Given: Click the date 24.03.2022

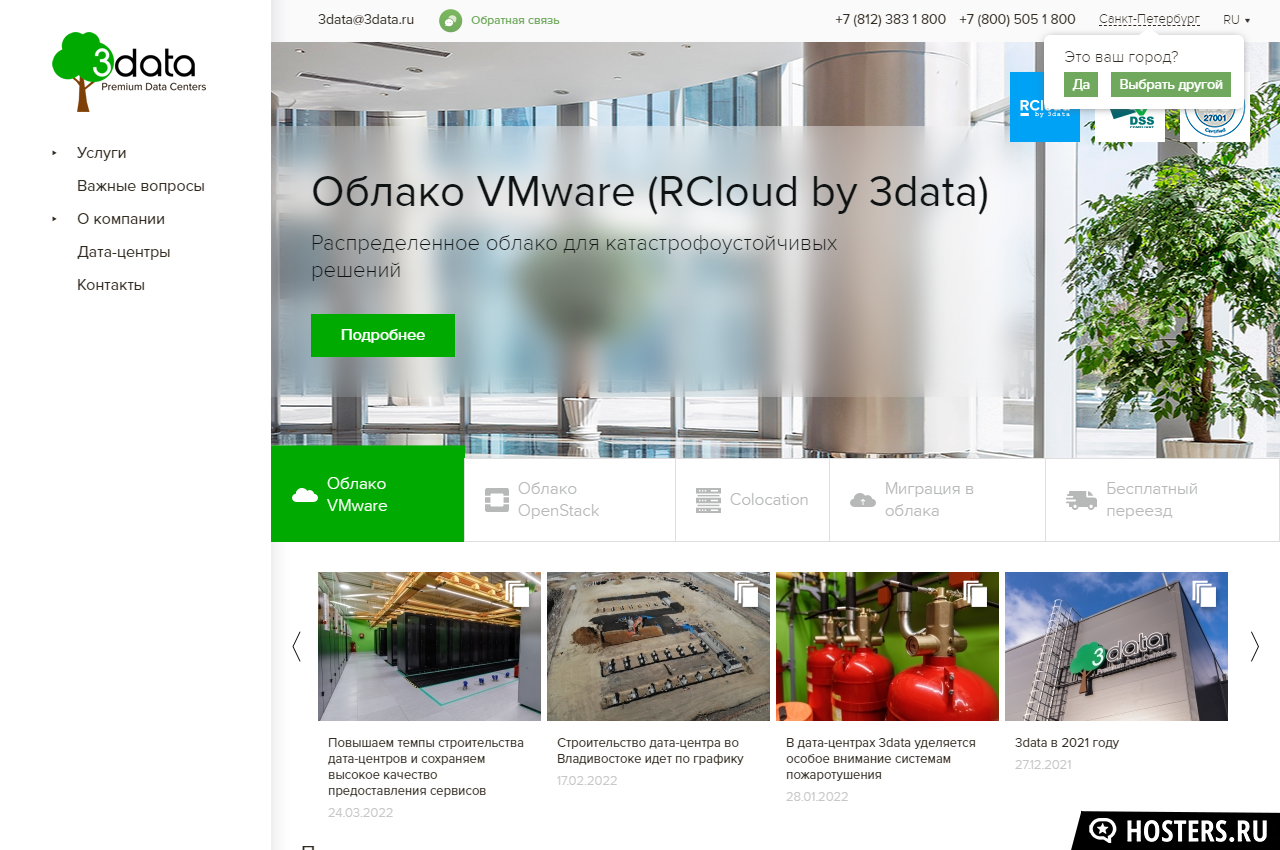Looking at the screenshot, I should pos(360,813).
